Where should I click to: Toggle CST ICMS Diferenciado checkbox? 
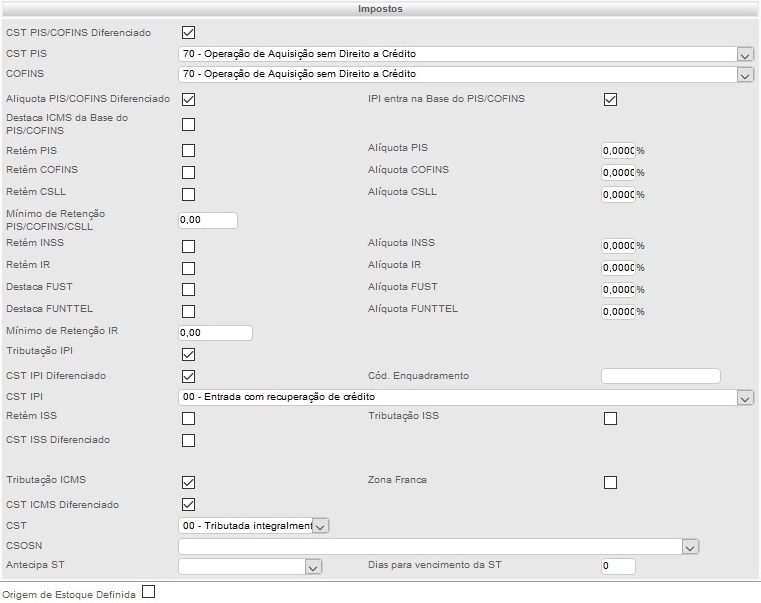pos(188,504)
